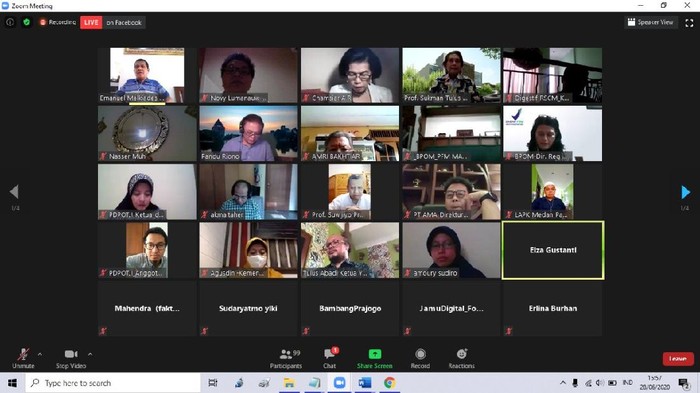Click the meeting information icon
This screenshot has width=700, height=393.
click(10, 22)
